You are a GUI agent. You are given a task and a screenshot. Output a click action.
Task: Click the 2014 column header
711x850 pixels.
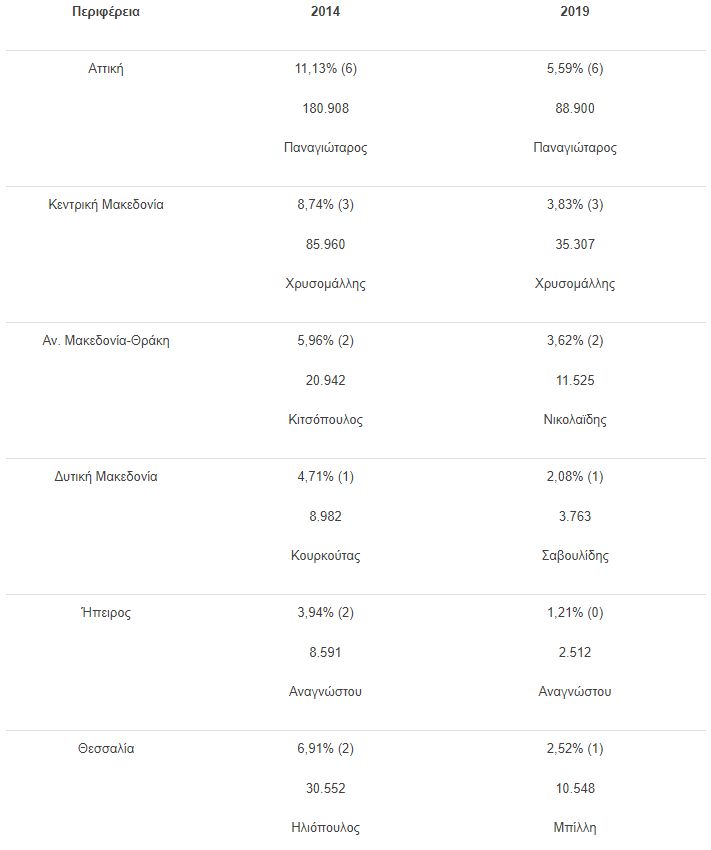coord(325,12)
